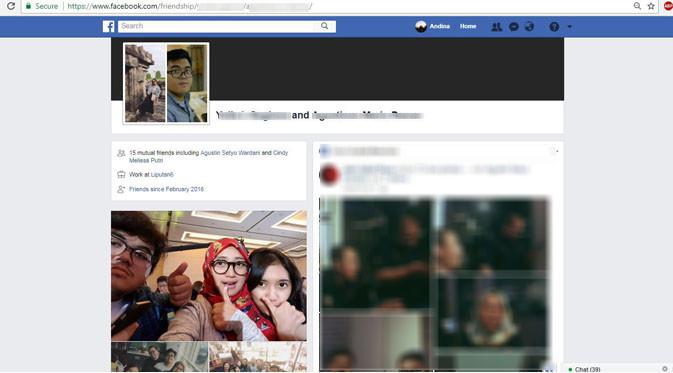Open the Chat (39) bar

pyautogui.click(x=587, y=369)
